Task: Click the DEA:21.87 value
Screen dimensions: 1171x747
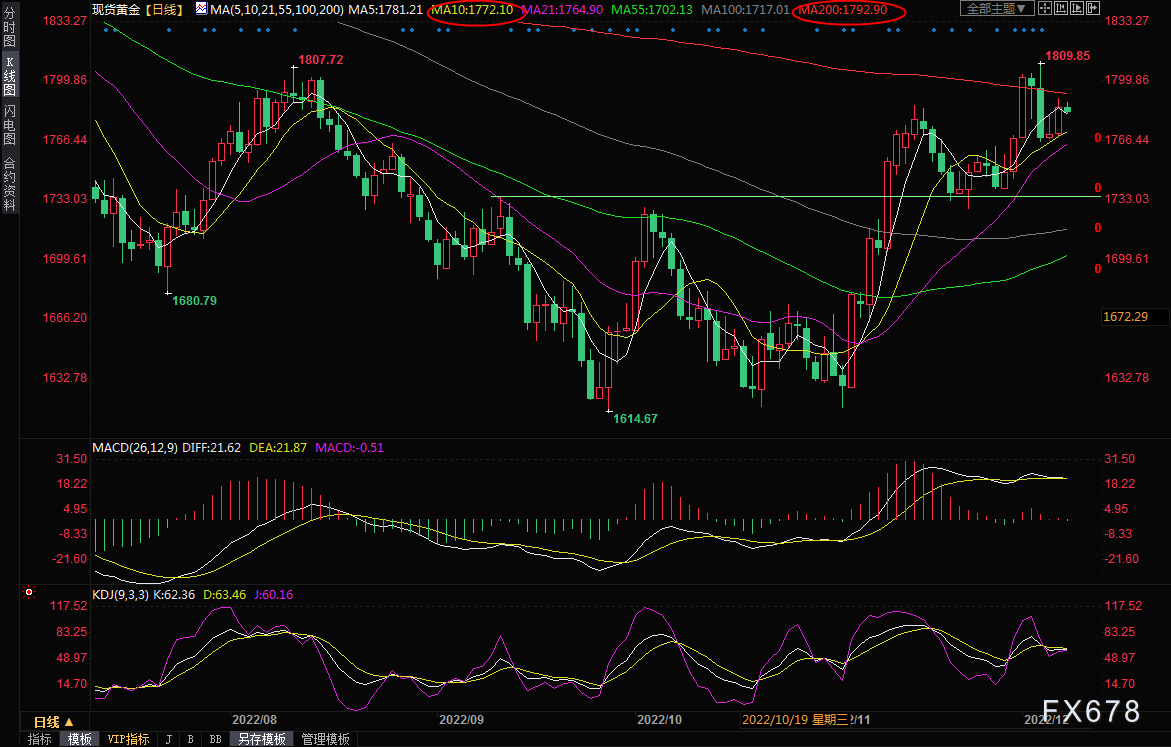Action: coord(278,447)
